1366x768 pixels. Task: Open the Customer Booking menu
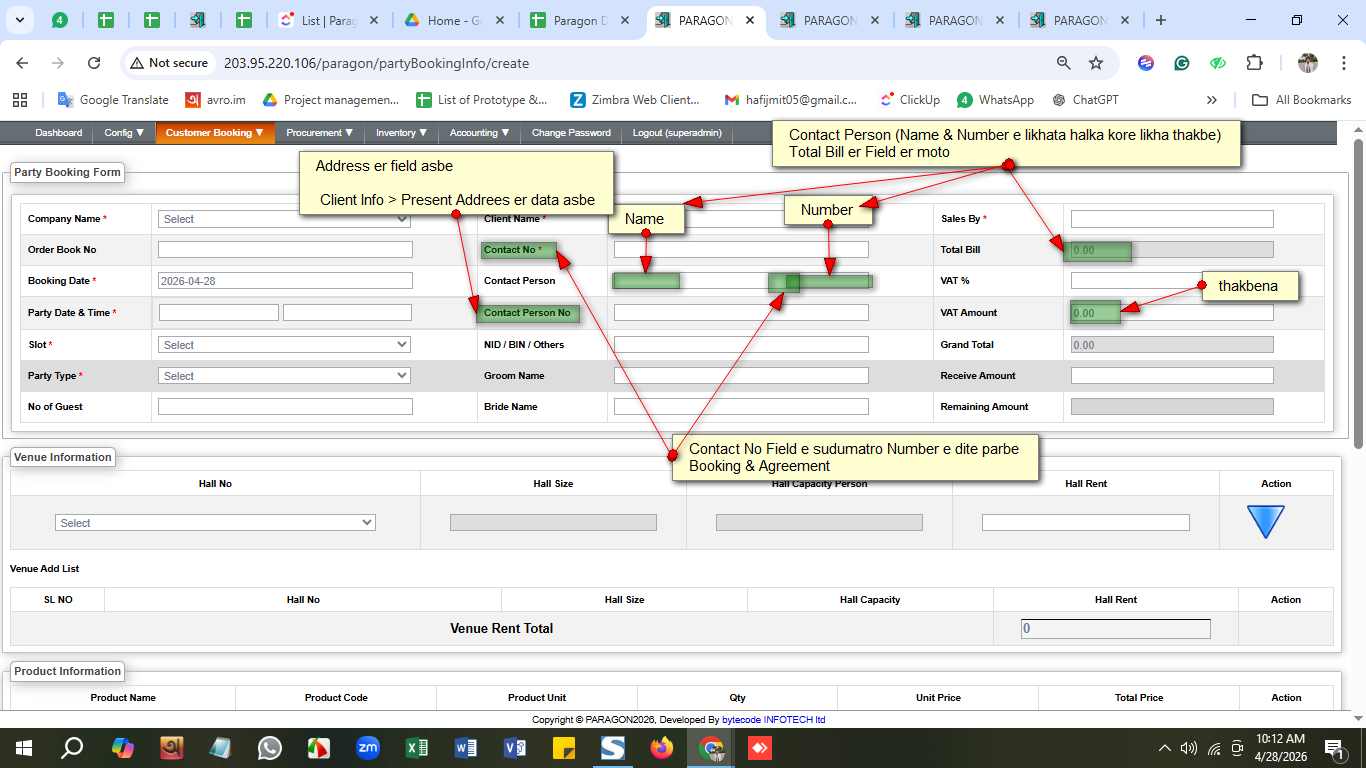(215, 133)
